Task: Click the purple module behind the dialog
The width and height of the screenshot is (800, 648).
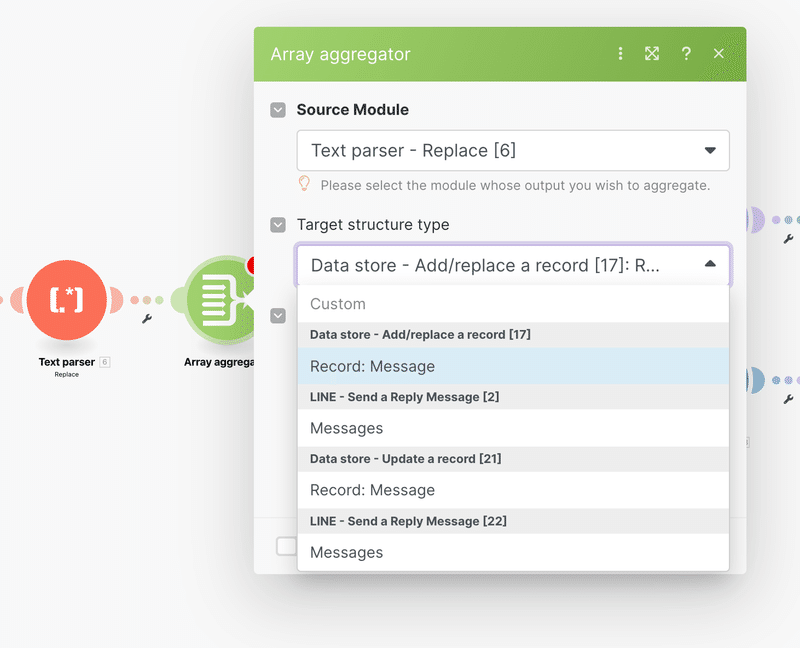Action: (755, 220)
